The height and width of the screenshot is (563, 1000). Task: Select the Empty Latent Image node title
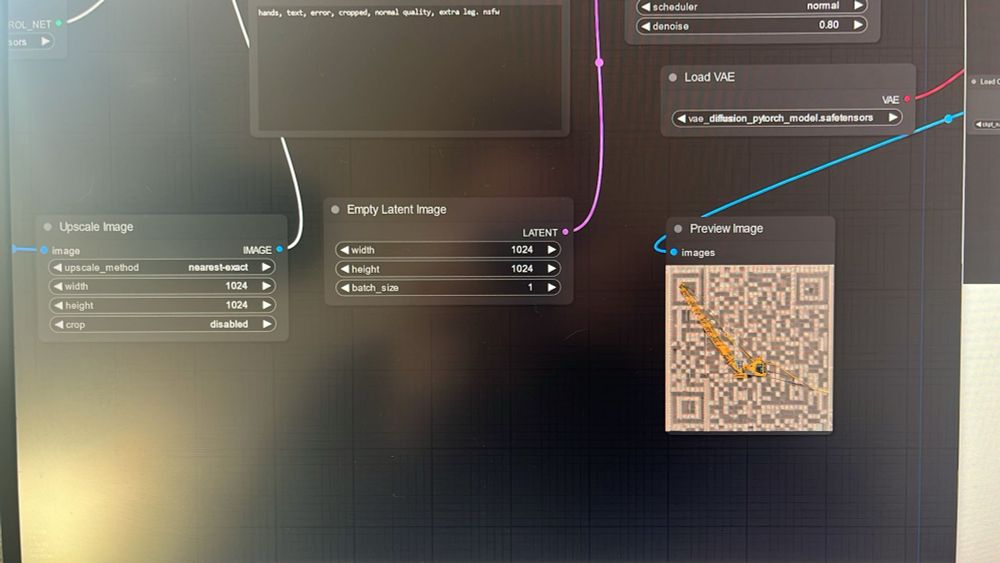point(396,209)
